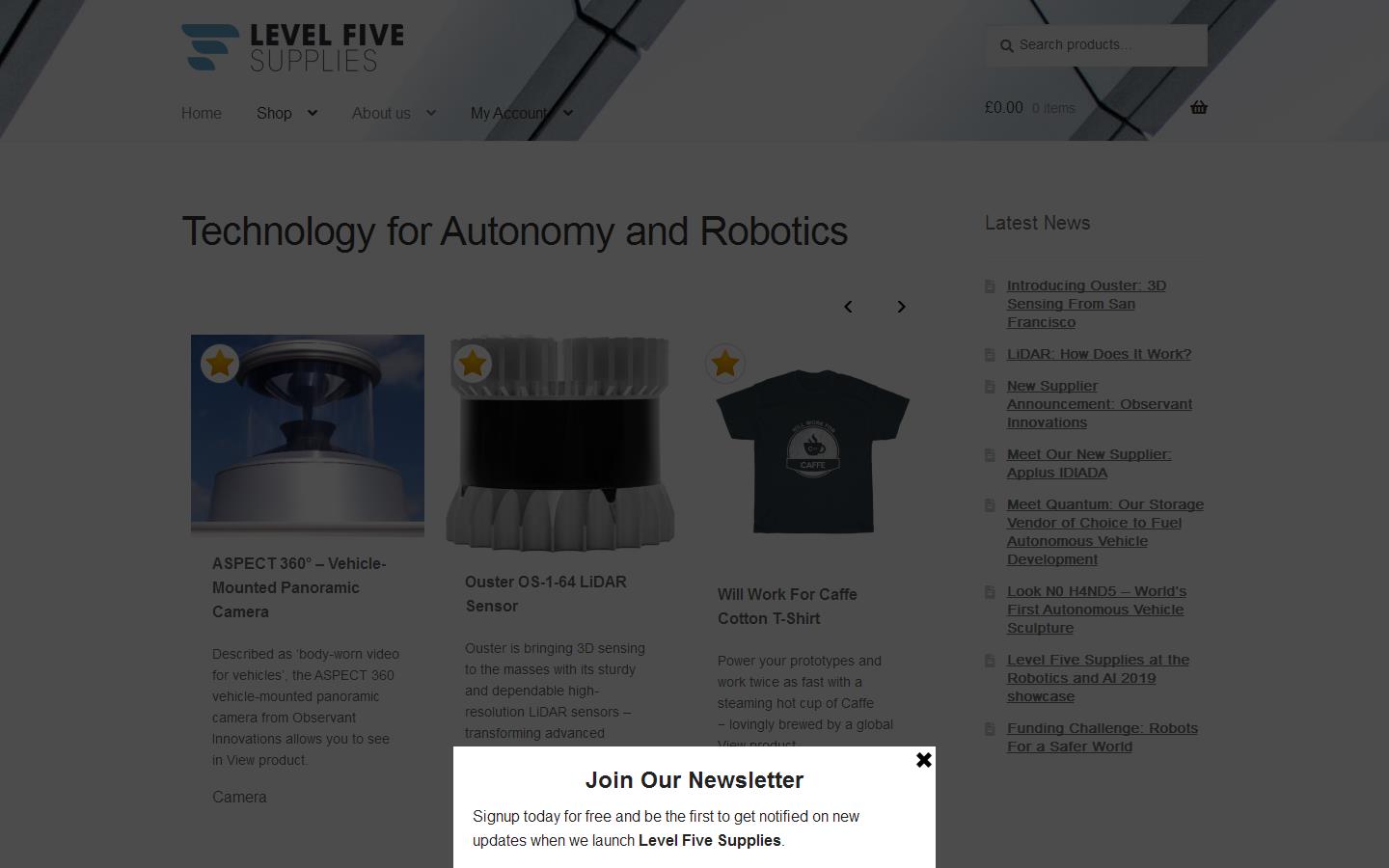Click the Level Five Supplies logo
Image resolution: width=1389 pixels, height=868 pixels.
coord(292,47)
